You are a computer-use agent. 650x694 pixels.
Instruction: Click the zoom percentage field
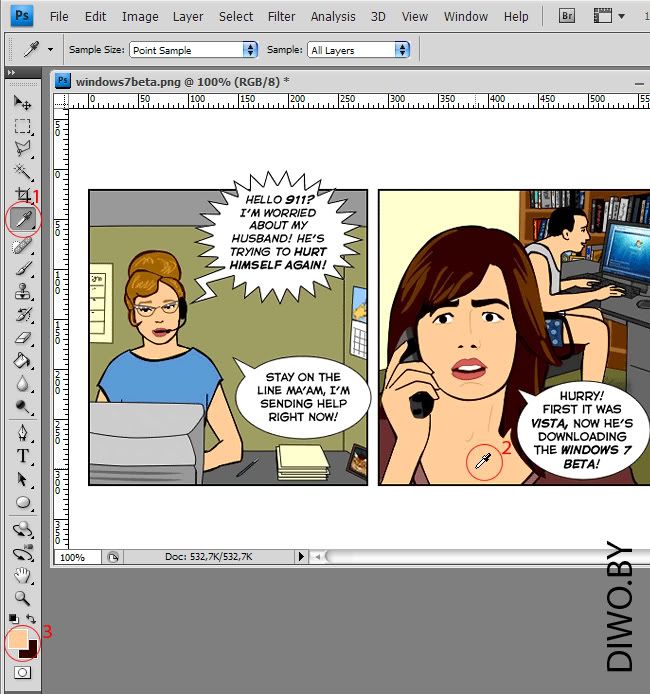point(77,557)
